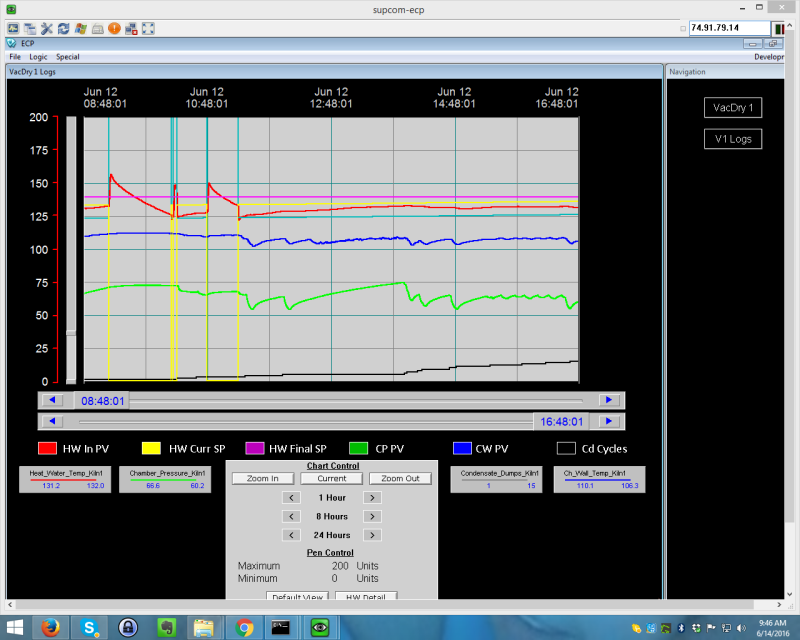Click the Minimum value 0
This screenshot has width=800, height=640.
point(335,578)
